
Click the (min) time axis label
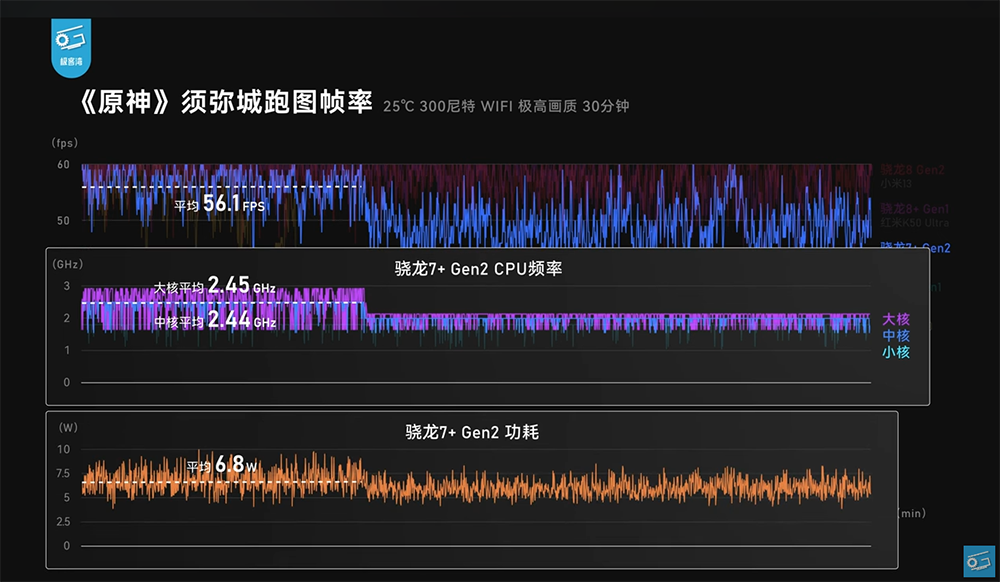910,513
